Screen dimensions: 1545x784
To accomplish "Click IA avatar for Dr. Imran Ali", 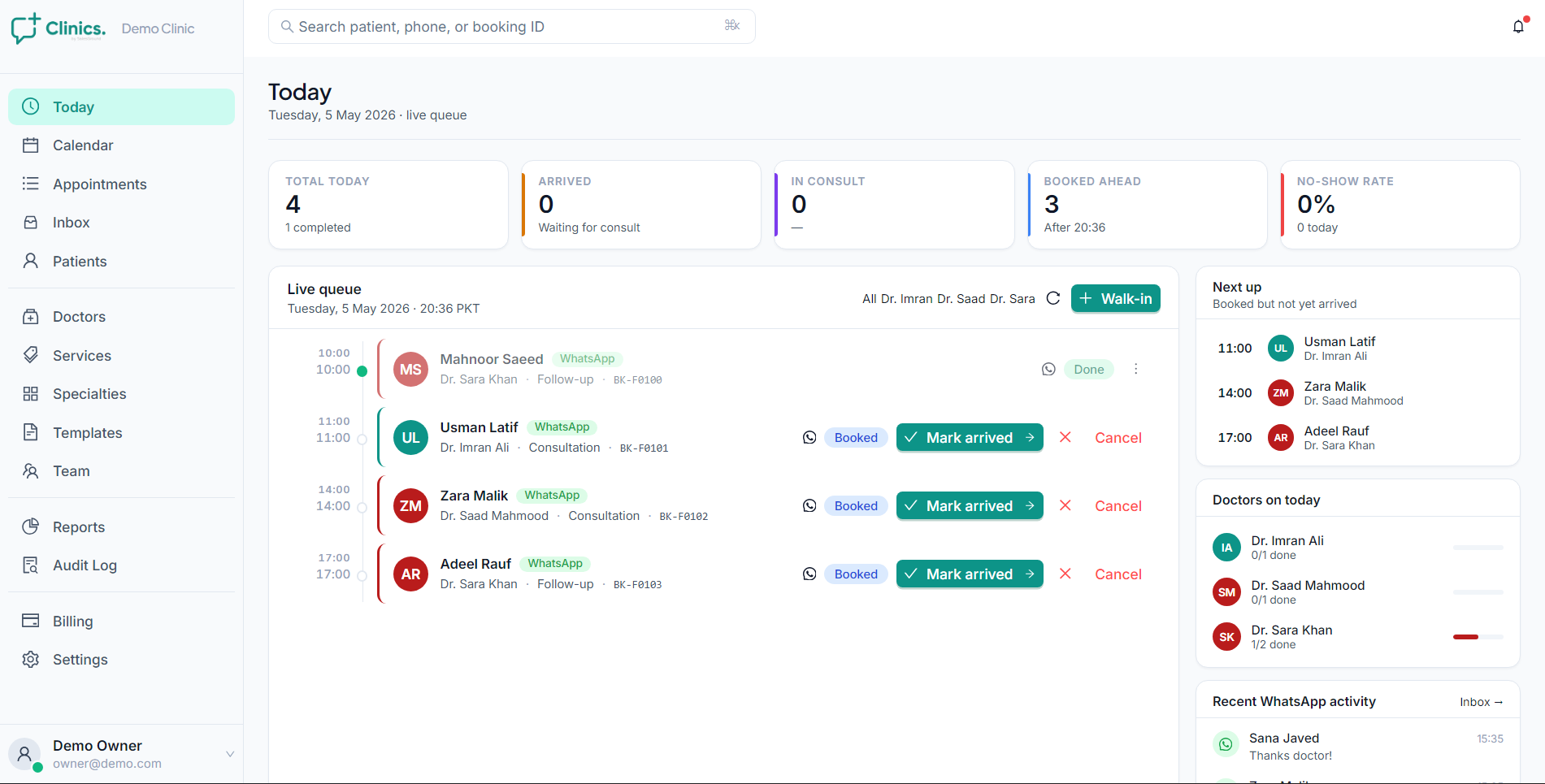I will pyautogui.click(x=1226, y=548).
